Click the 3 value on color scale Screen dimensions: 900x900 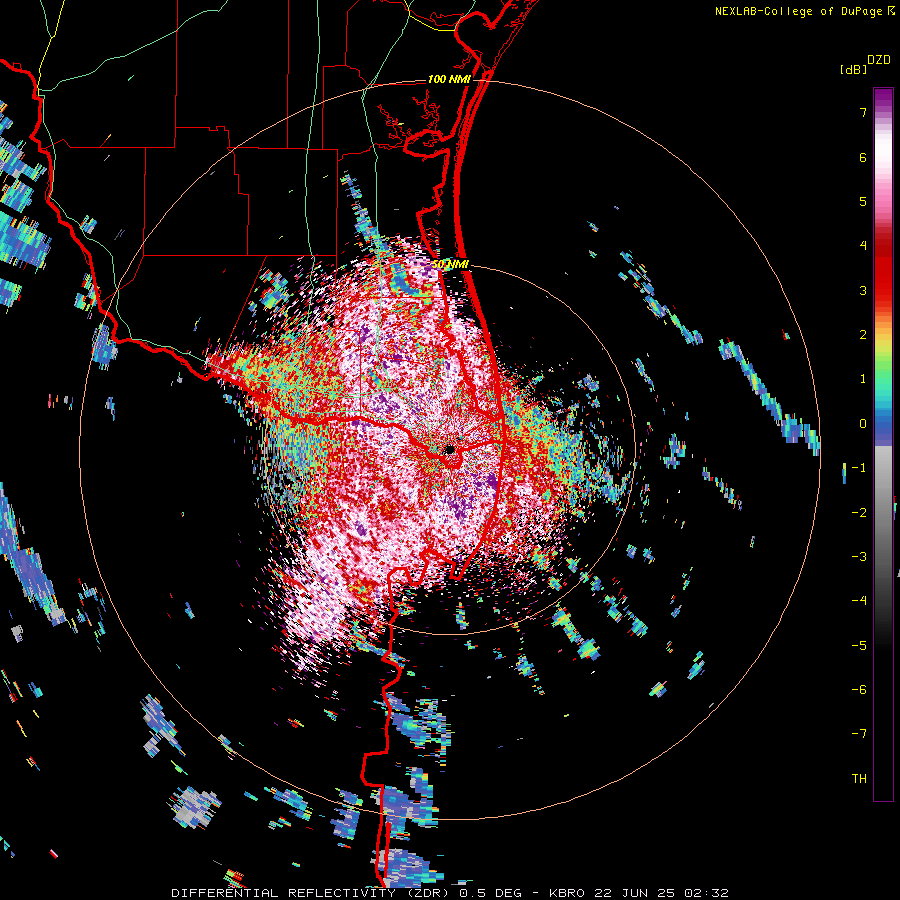tap(863, 290)
